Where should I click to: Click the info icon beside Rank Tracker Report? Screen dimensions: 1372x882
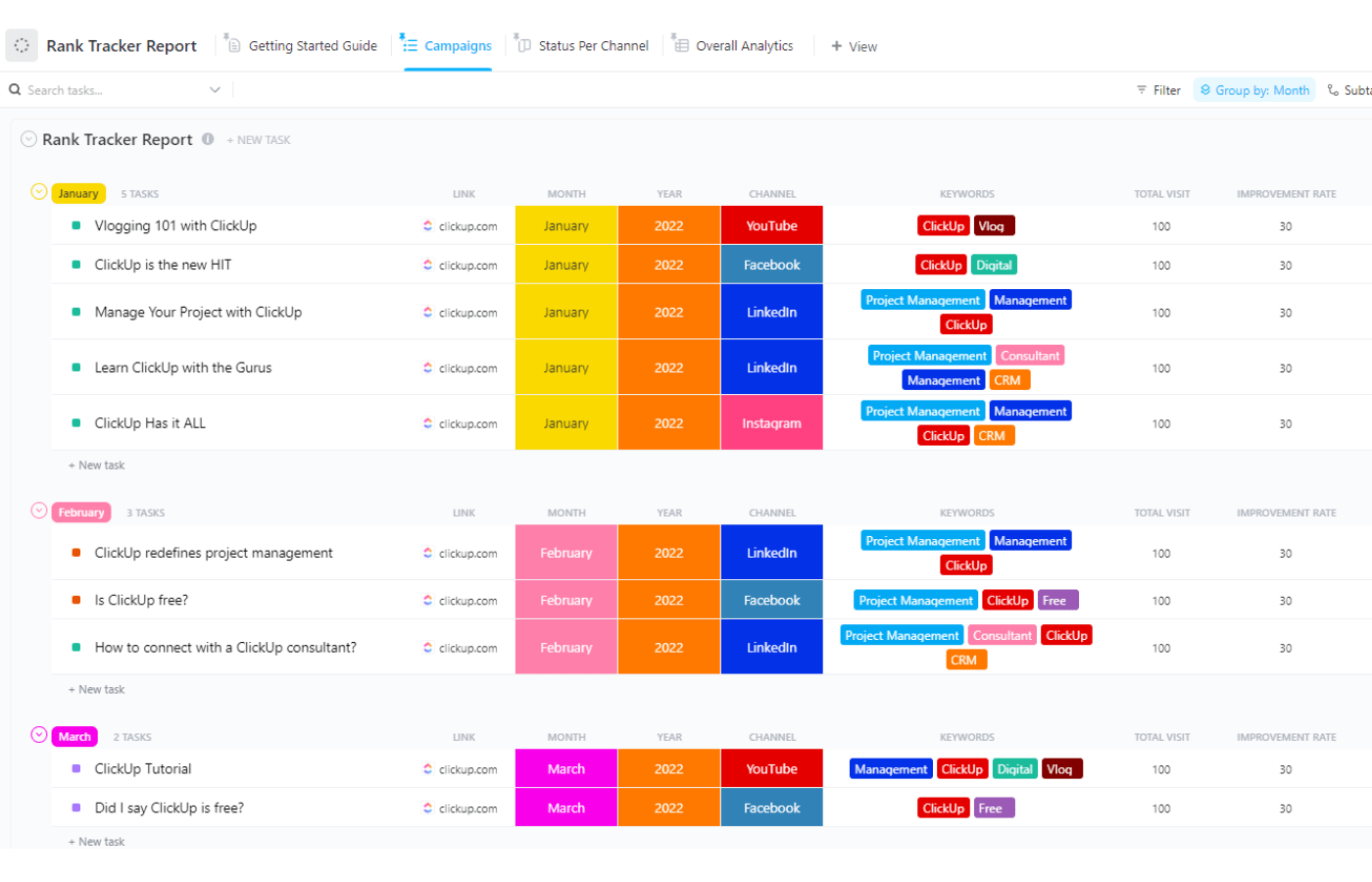point(208,139)
